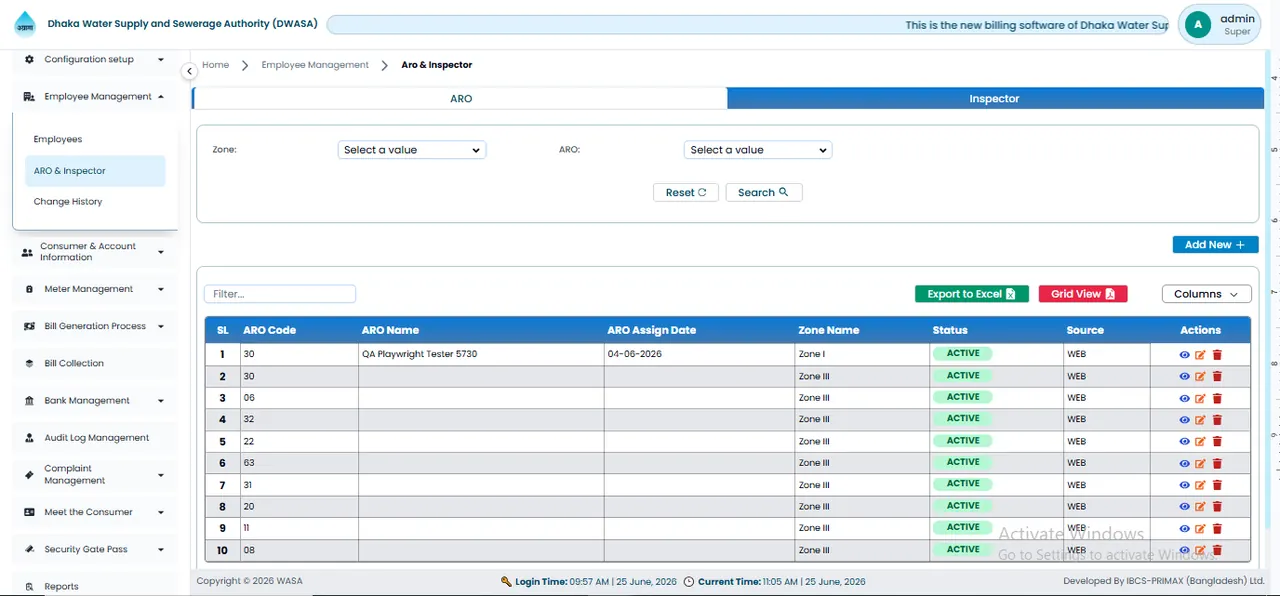1280x596 pixels.
Task: Open Employee Management breadcrumb link
Action: (315, 65)
